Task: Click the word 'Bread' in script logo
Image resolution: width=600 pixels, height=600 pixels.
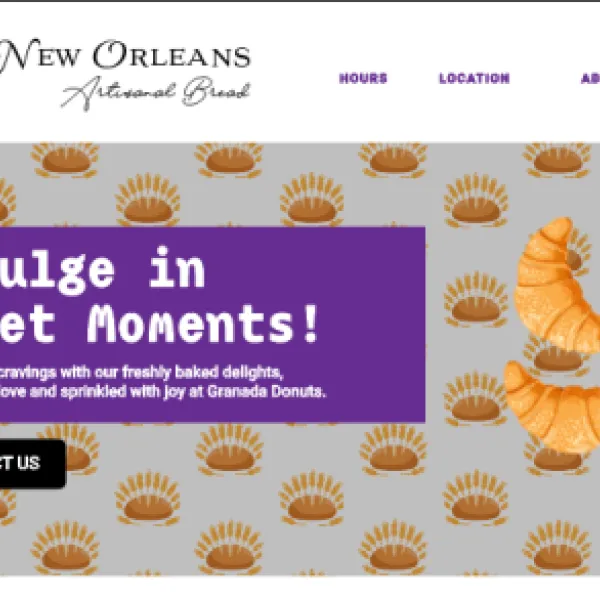Action: pos(216,93)
